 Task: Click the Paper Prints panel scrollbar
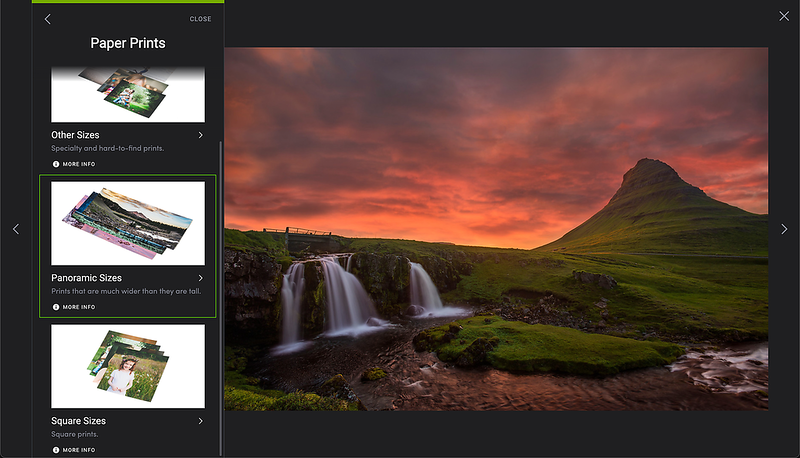(220, 298)
